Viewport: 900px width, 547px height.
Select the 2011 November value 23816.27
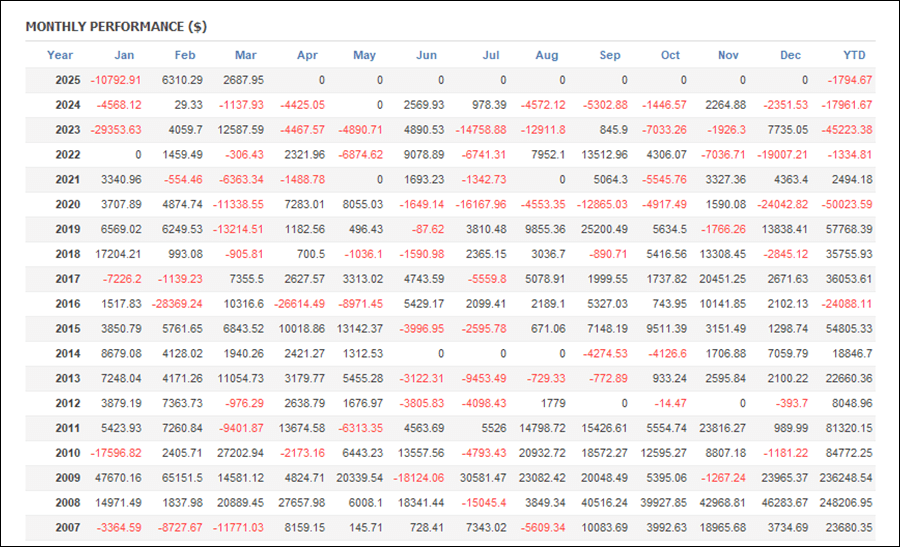coord(723,428)
